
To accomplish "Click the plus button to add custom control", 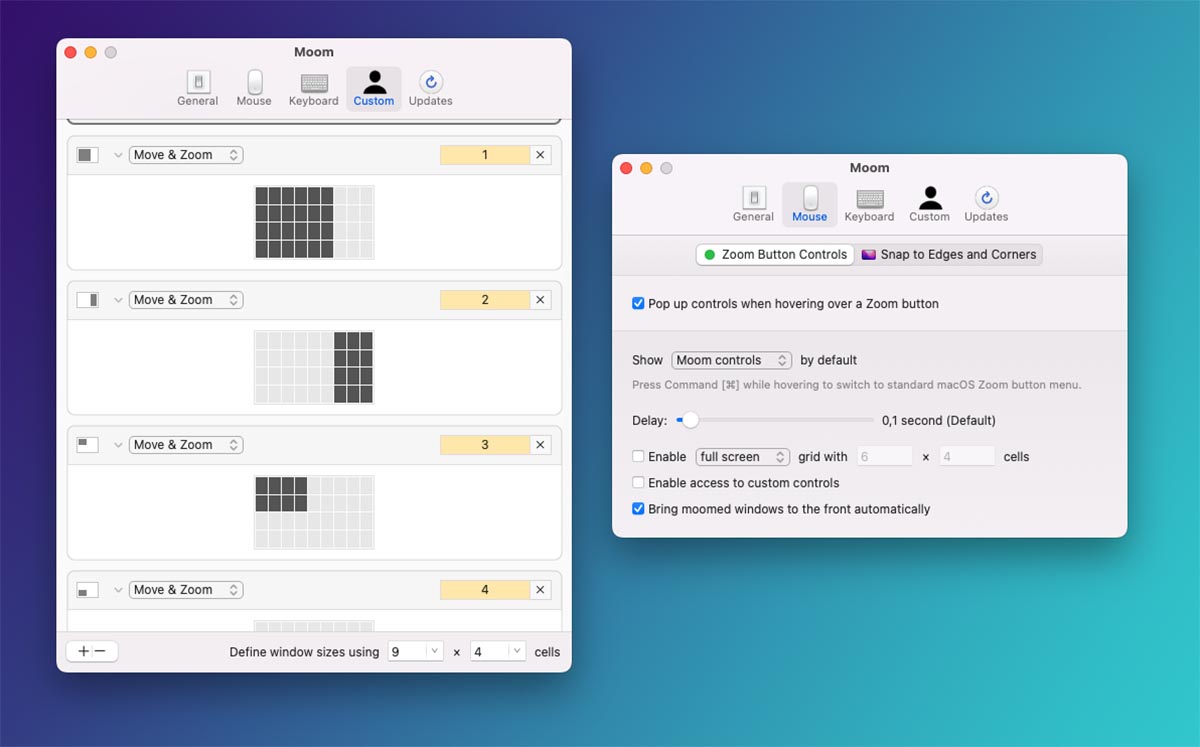I will (83, 651).
